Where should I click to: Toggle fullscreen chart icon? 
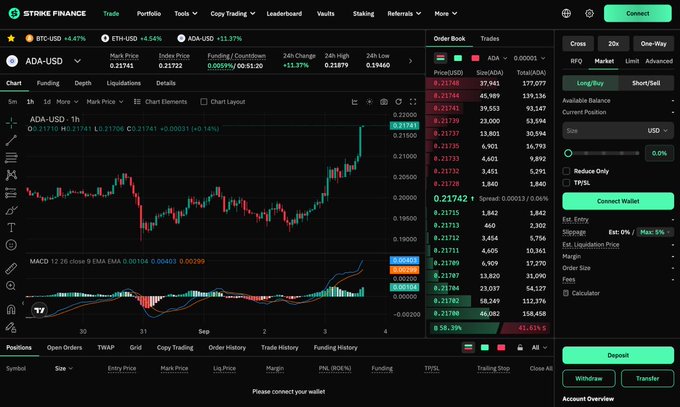pos(413,102)
